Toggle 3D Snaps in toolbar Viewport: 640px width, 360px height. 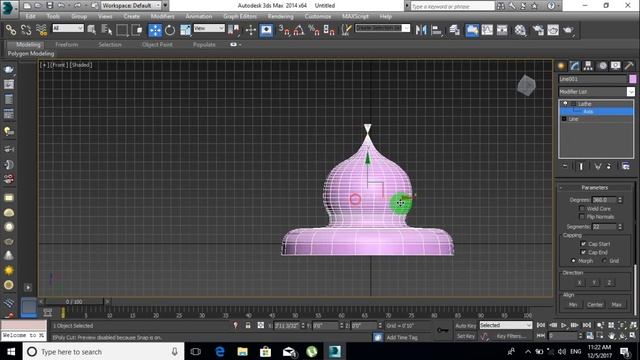[x=284, y=30]
